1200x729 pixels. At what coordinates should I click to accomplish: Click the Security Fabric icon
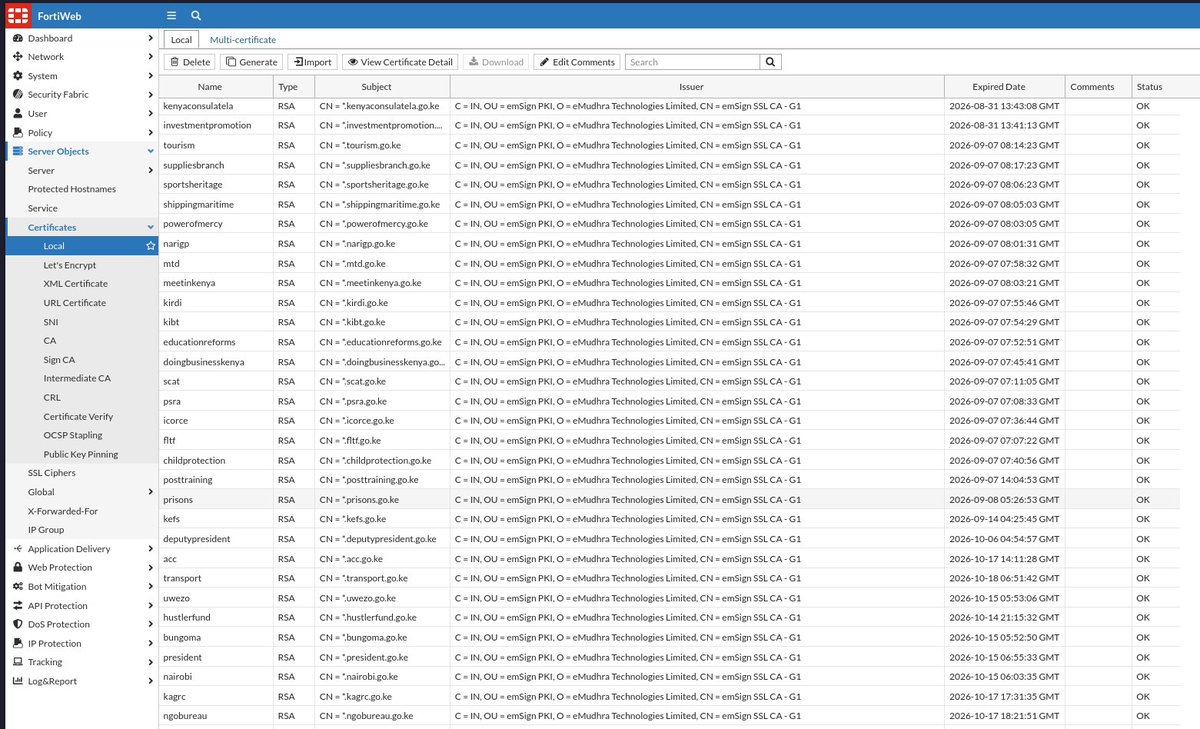click(x=18, y=95)
